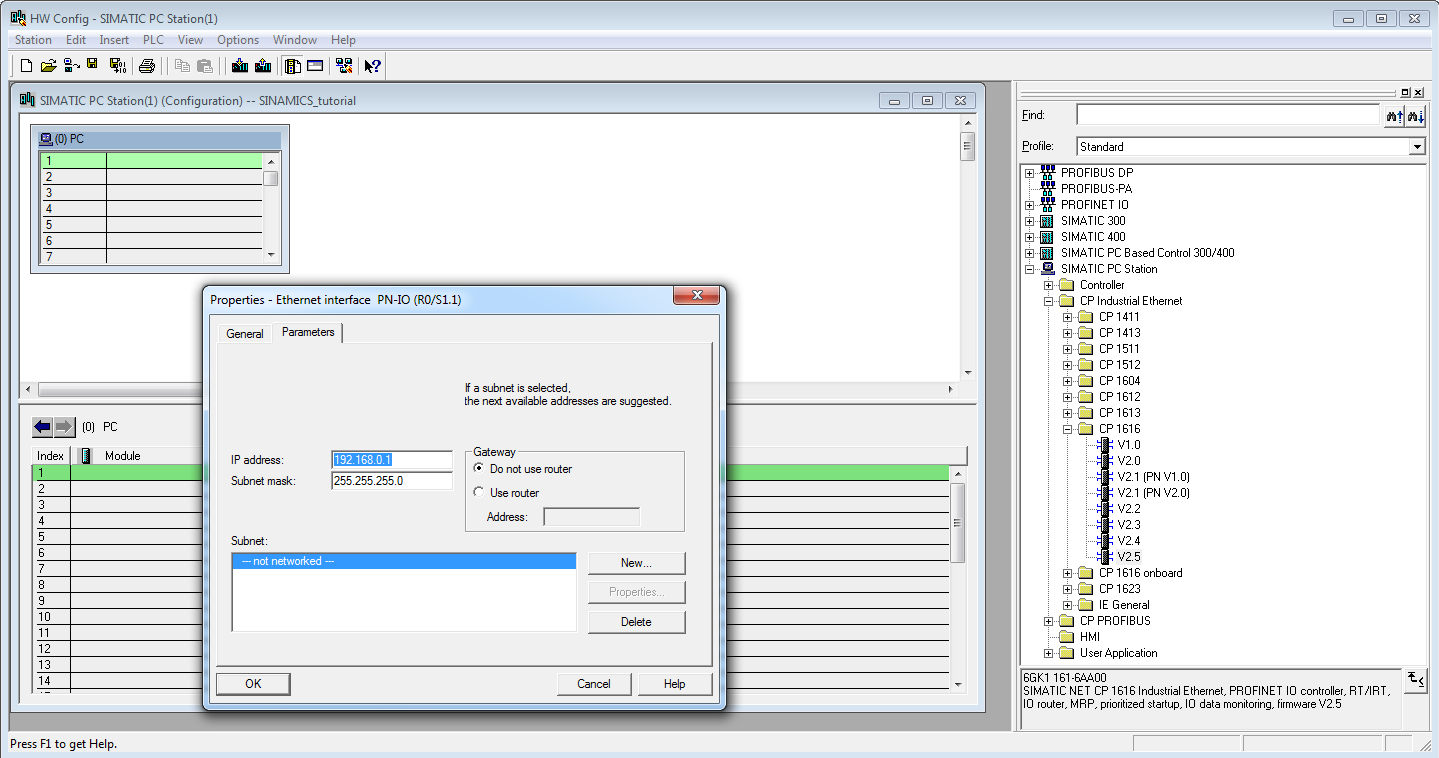Collapse the CP Industrial Ethernet folder
The width and height of the screenshot is (1439, 758).
[x=1048, y=301]
